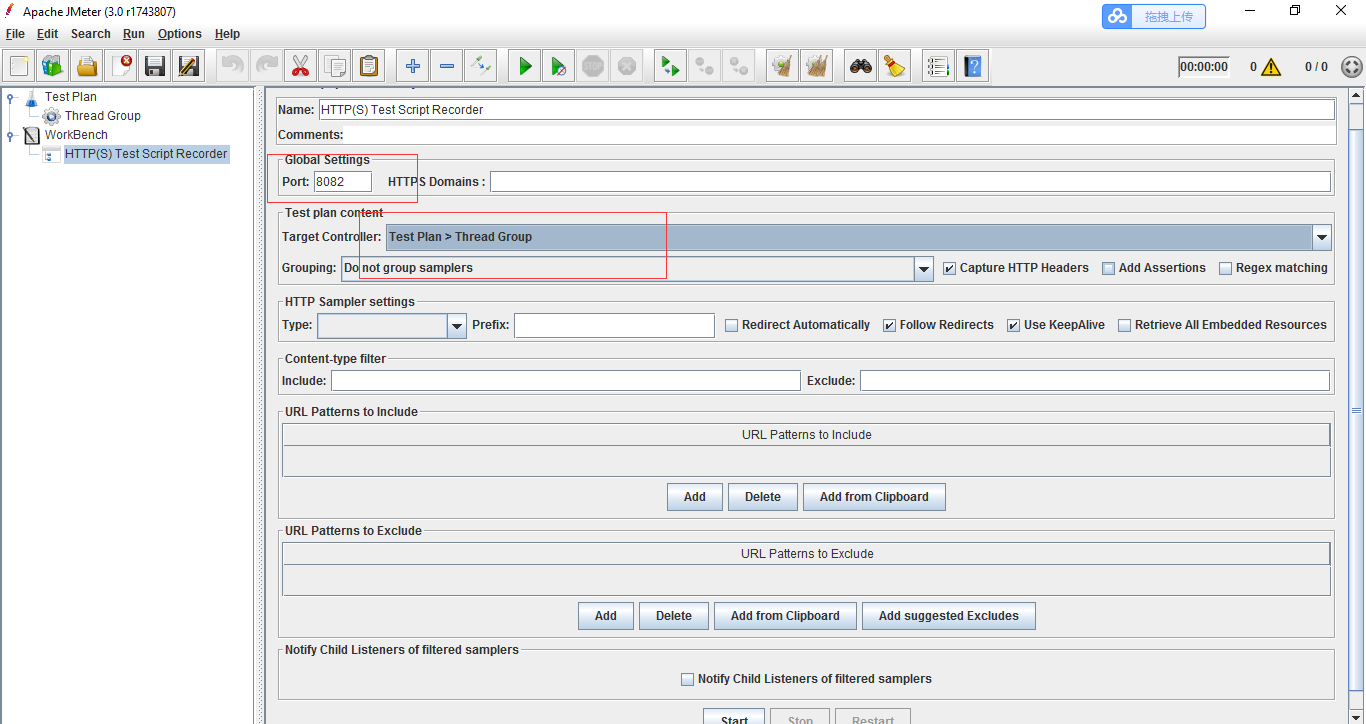This screenshot has width=1366, height=724.
Task: Click the yellow warning triangle log indicator
Action: [1271, 67]
